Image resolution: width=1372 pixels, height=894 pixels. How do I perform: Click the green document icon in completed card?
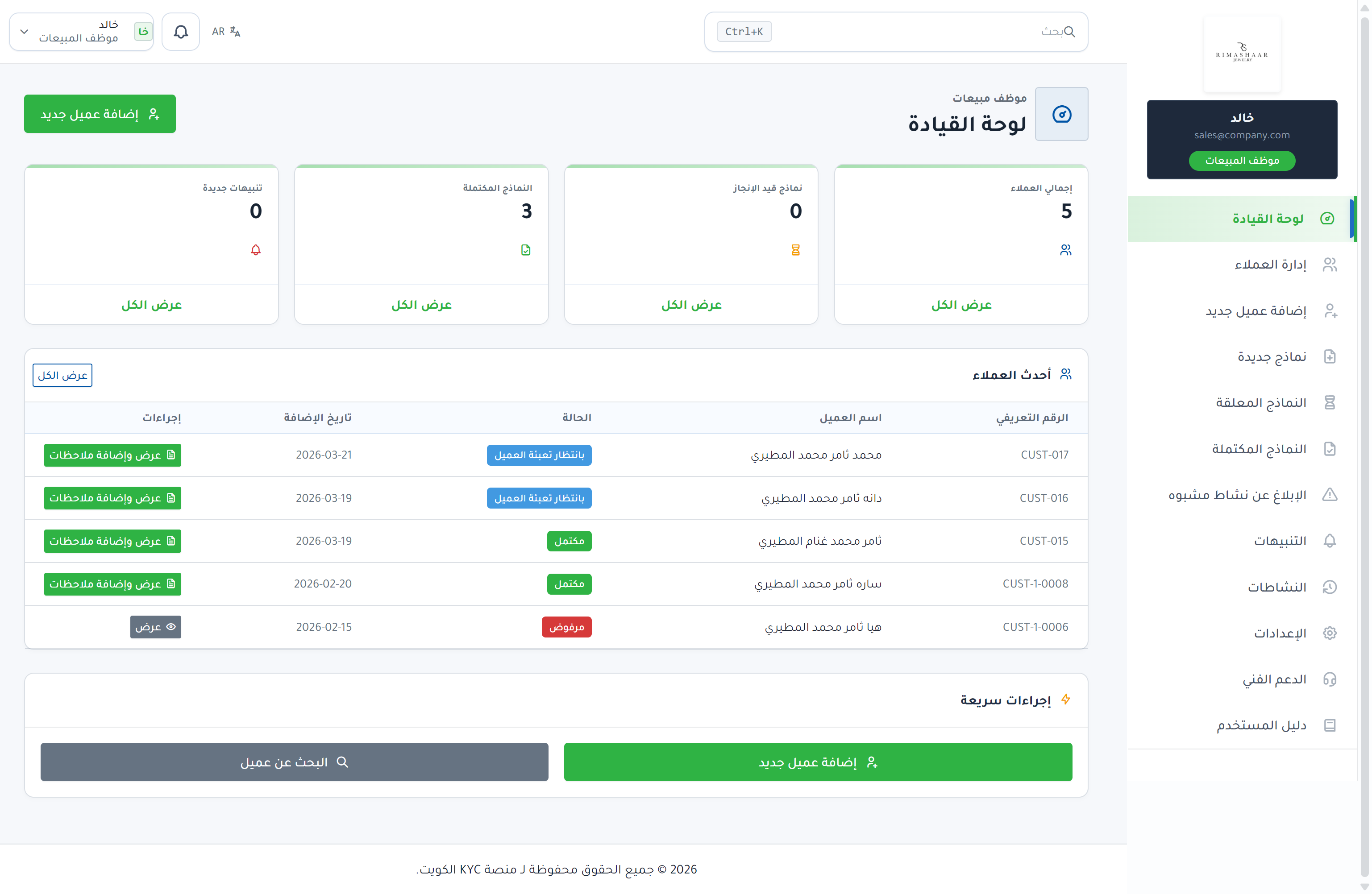[x=526, y=250]
